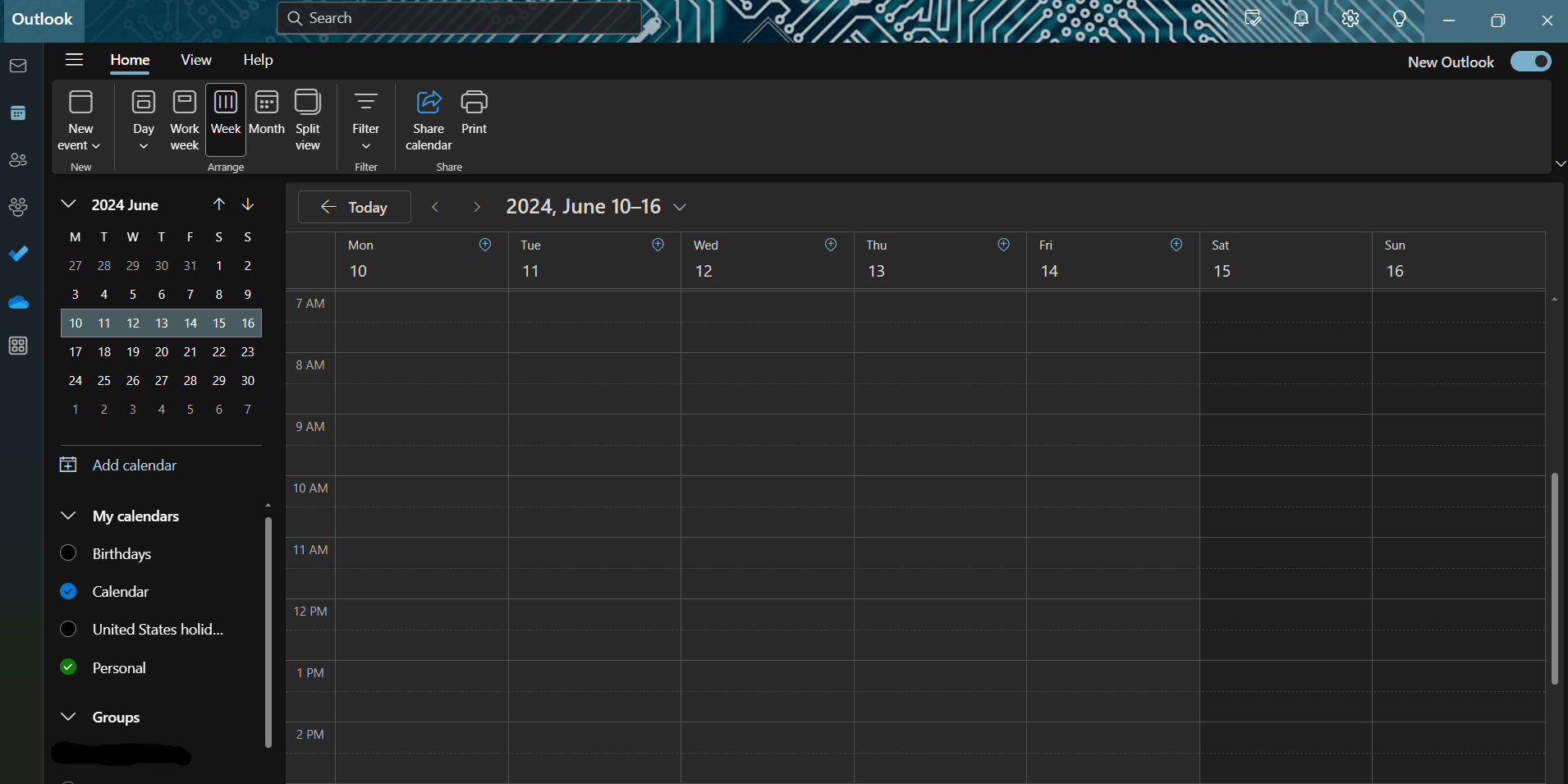The width and height of the screenshot is (1568, 784).
Task: Open My Day panel icon
Action: (x=1253, y=19)
